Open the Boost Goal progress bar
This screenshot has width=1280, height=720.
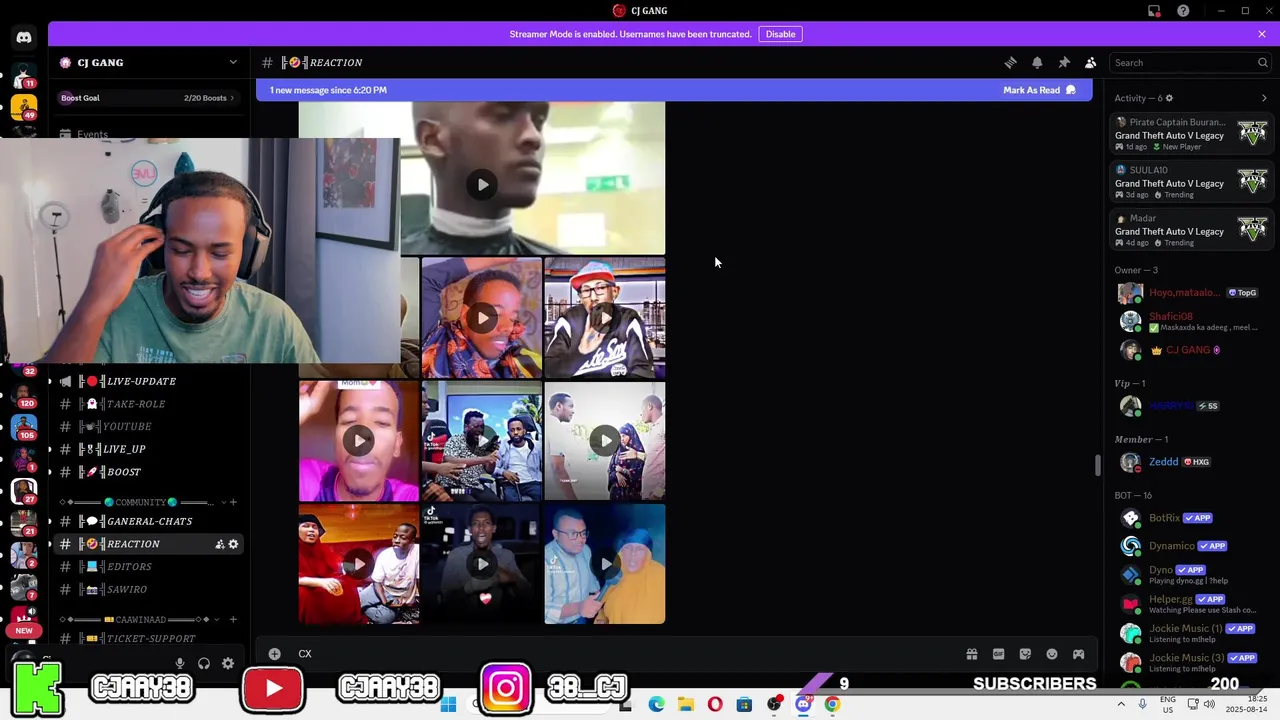(x=148, y=98)
